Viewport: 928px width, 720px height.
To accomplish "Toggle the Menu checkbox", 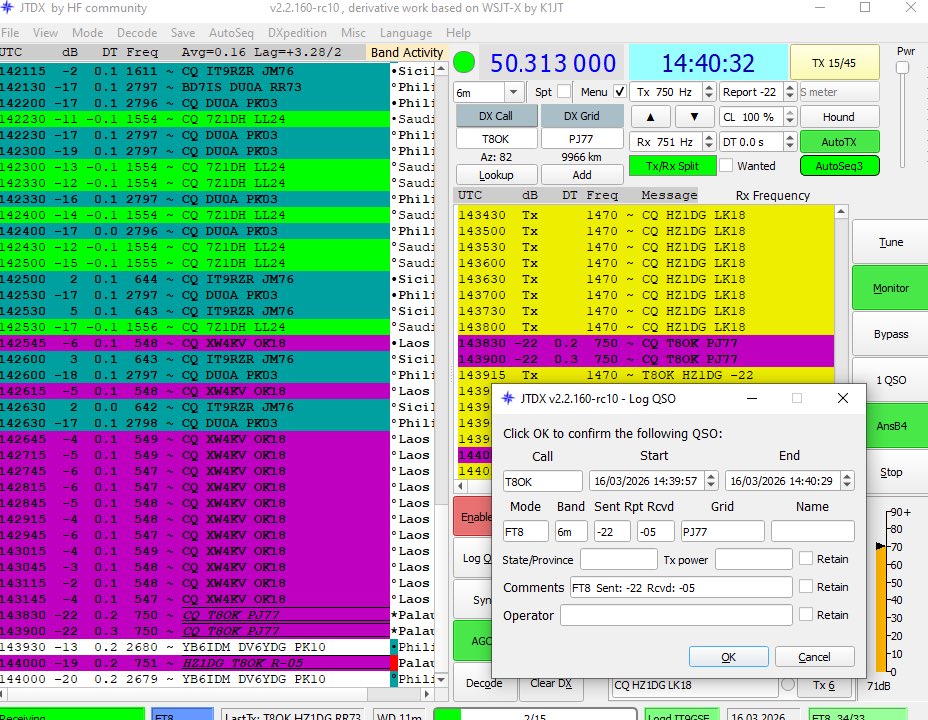I will [x=620, y=92].
